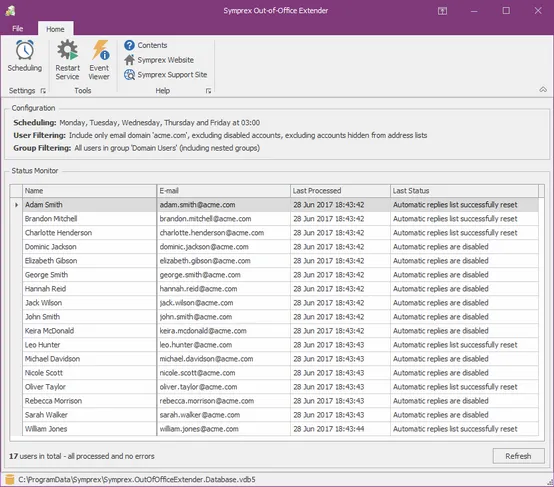Select the Dominic Jackson name cell
This screenshot has height=487, width=554.
89,247
